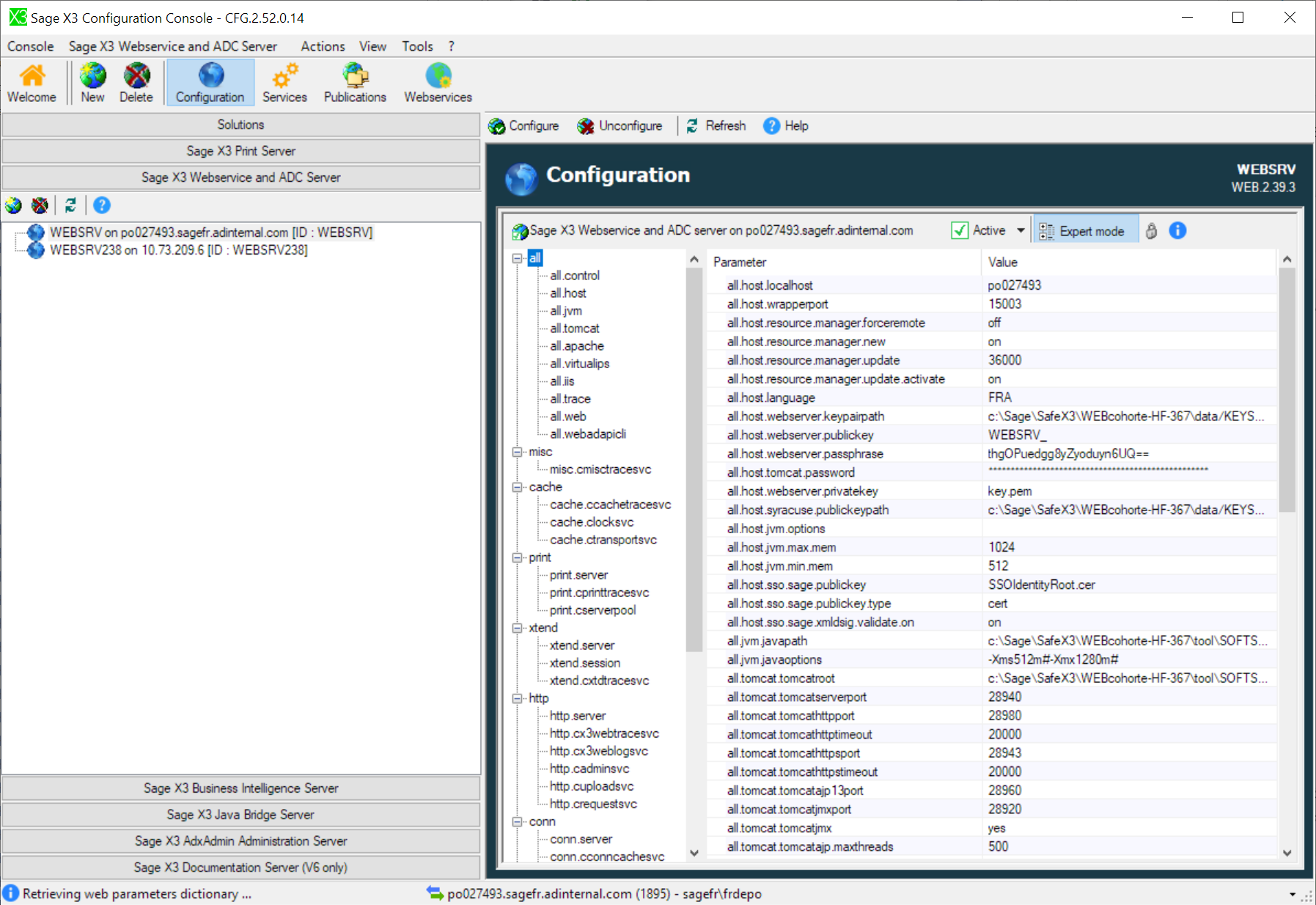Toggle Expert mode off
The height and width of the screenshot is (905, 1316).
click(x=1085, y=230)
